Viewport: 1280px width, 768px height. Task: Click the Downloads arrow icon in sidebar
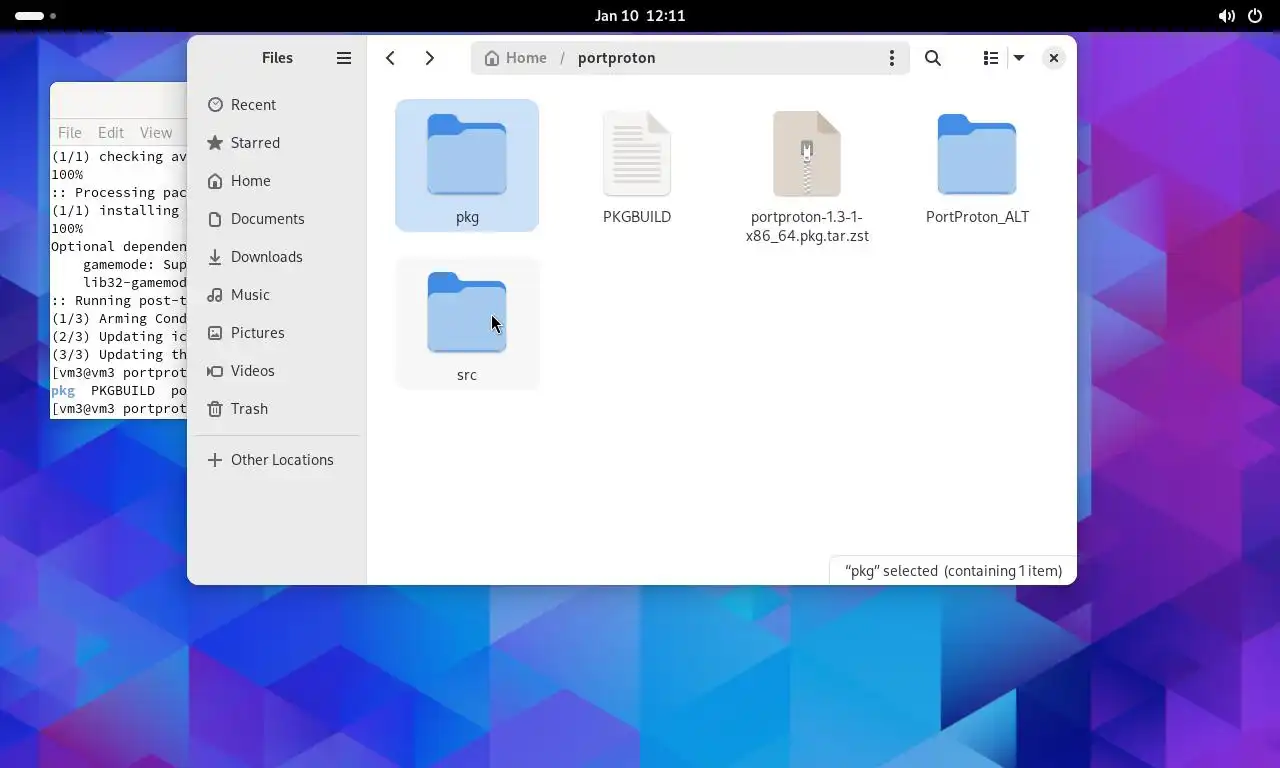(x=215, y=257)
